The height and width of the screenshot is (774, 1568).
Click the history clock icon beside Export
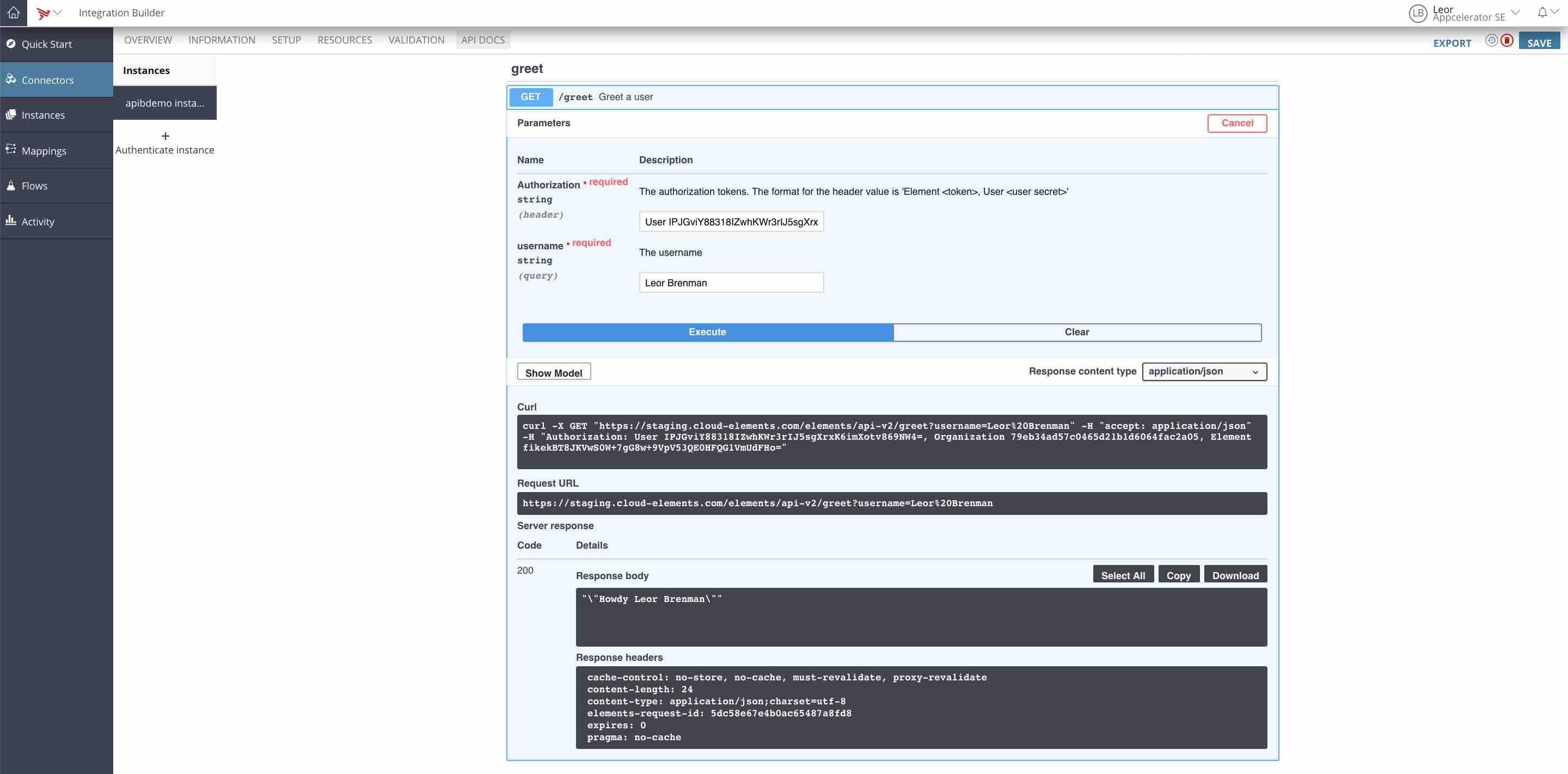1491,41
